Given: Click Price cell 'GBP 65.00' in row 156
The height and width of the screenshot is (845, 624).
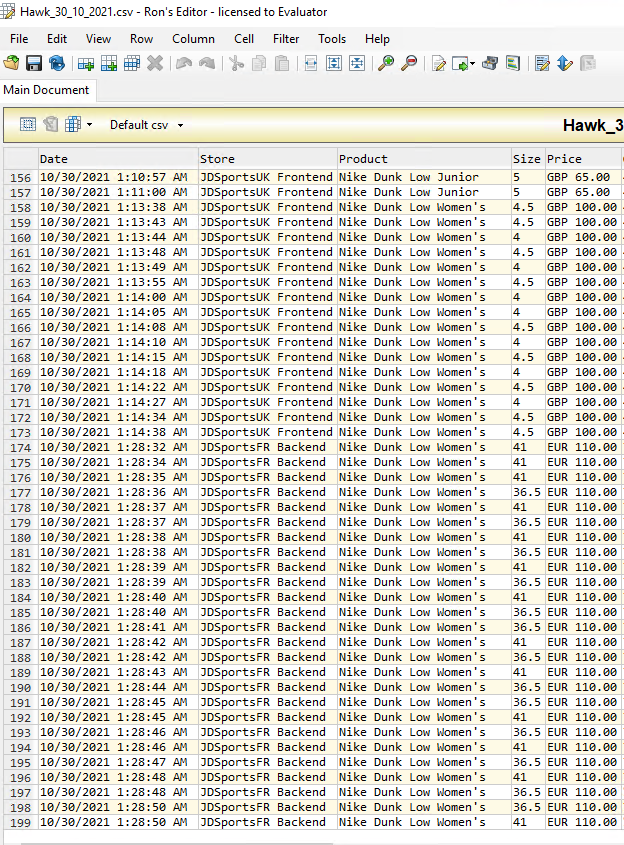Looking at the screenshot, I should 583,177.
